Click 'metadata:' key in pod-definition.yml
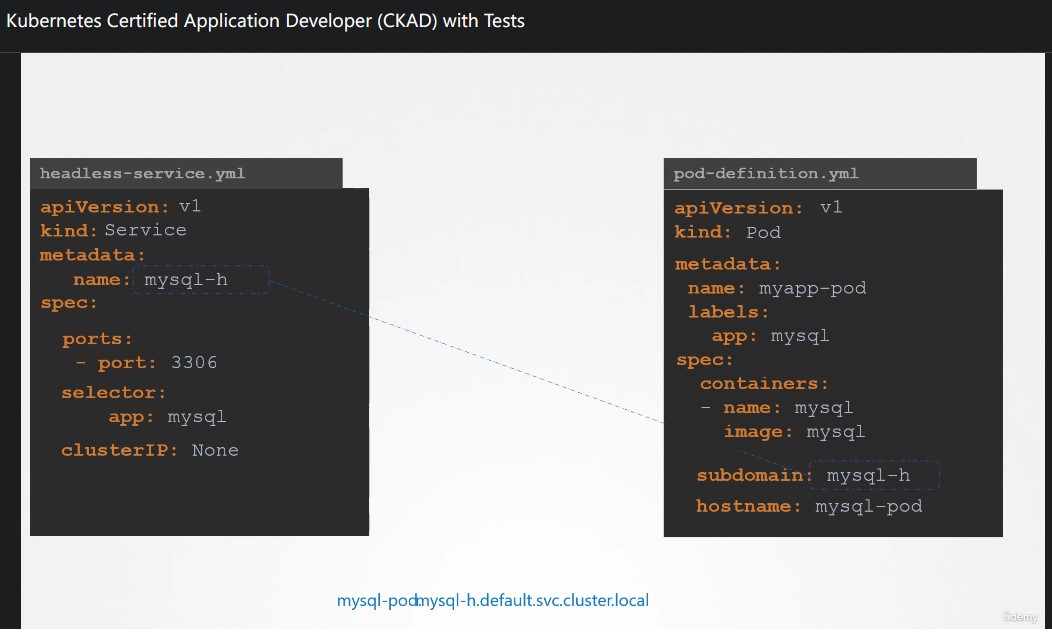Screen dimensions: 1052x634 (728, 264)
